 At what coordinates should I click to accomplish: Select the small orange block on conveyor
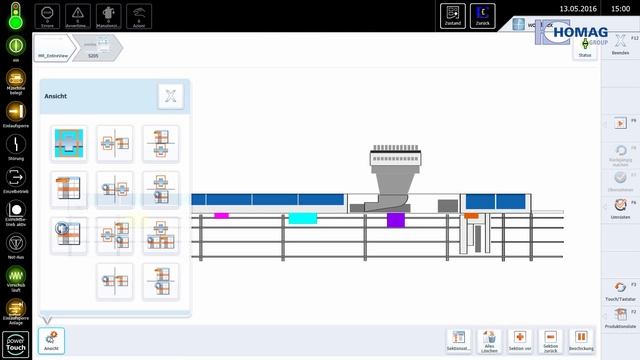pyautogui.click(x=471, y=216)
